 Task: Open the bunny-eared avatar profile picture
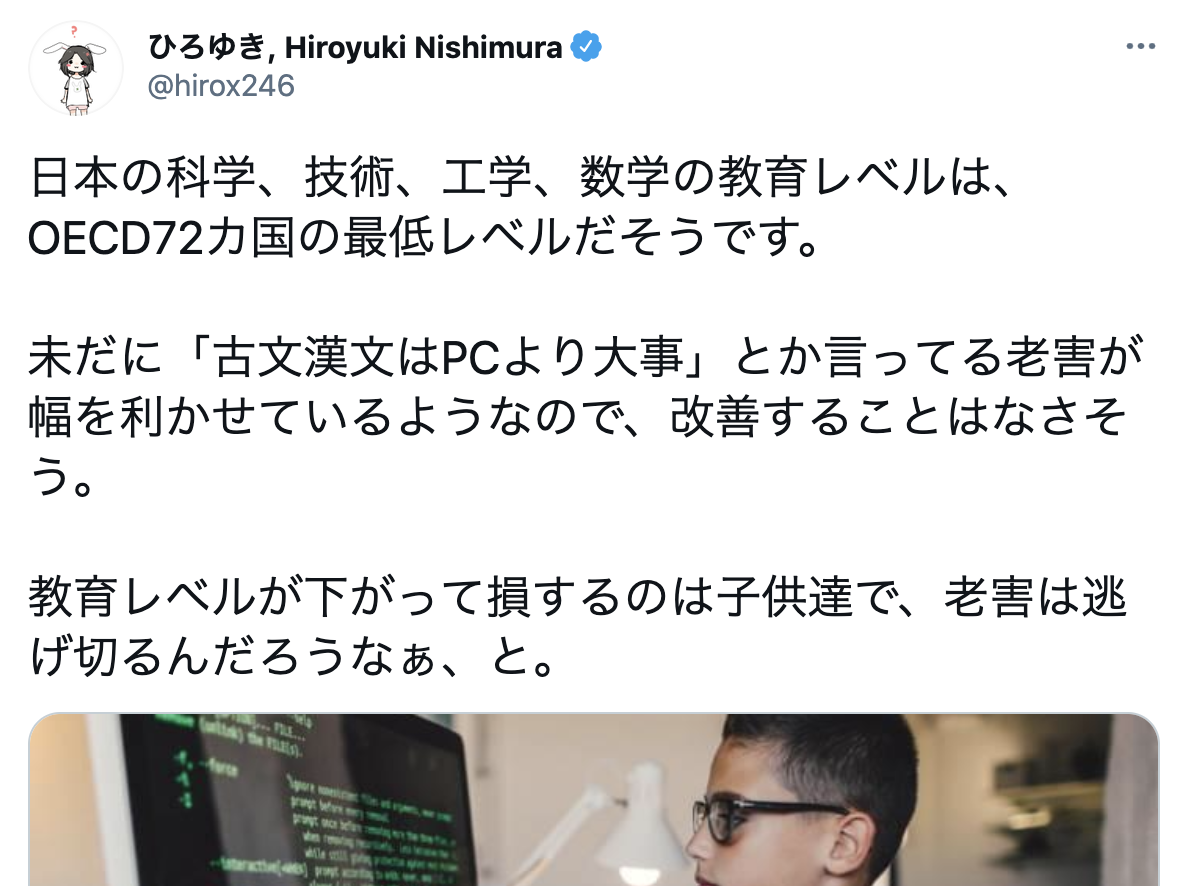point(76,68)
